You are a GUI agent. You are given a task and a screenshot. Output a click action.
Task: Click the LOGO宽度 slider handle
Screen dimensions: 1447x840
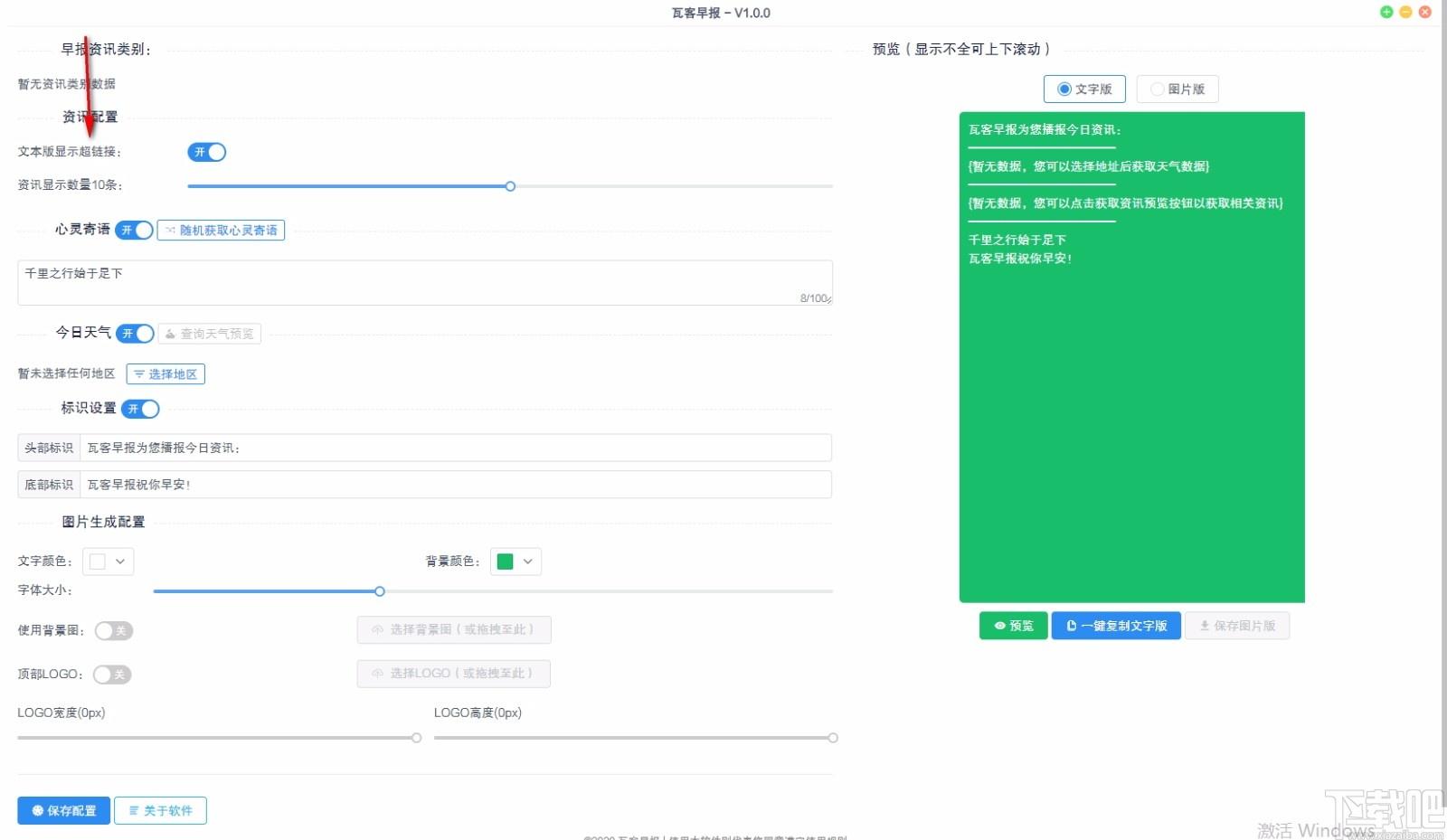click(x=416, y=738)
